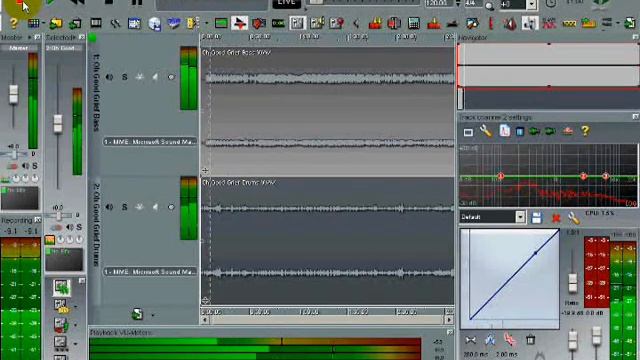Click the Stop transport button
Screen dimensions: 640x360
coord(109,2)
